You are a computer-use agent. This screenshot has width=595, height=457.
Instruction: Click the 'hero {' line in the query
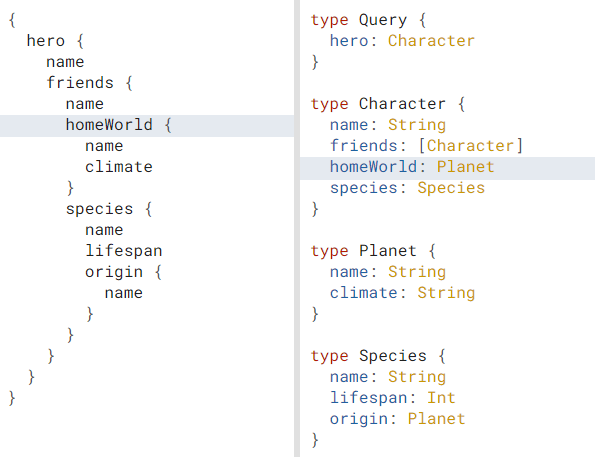55,41
